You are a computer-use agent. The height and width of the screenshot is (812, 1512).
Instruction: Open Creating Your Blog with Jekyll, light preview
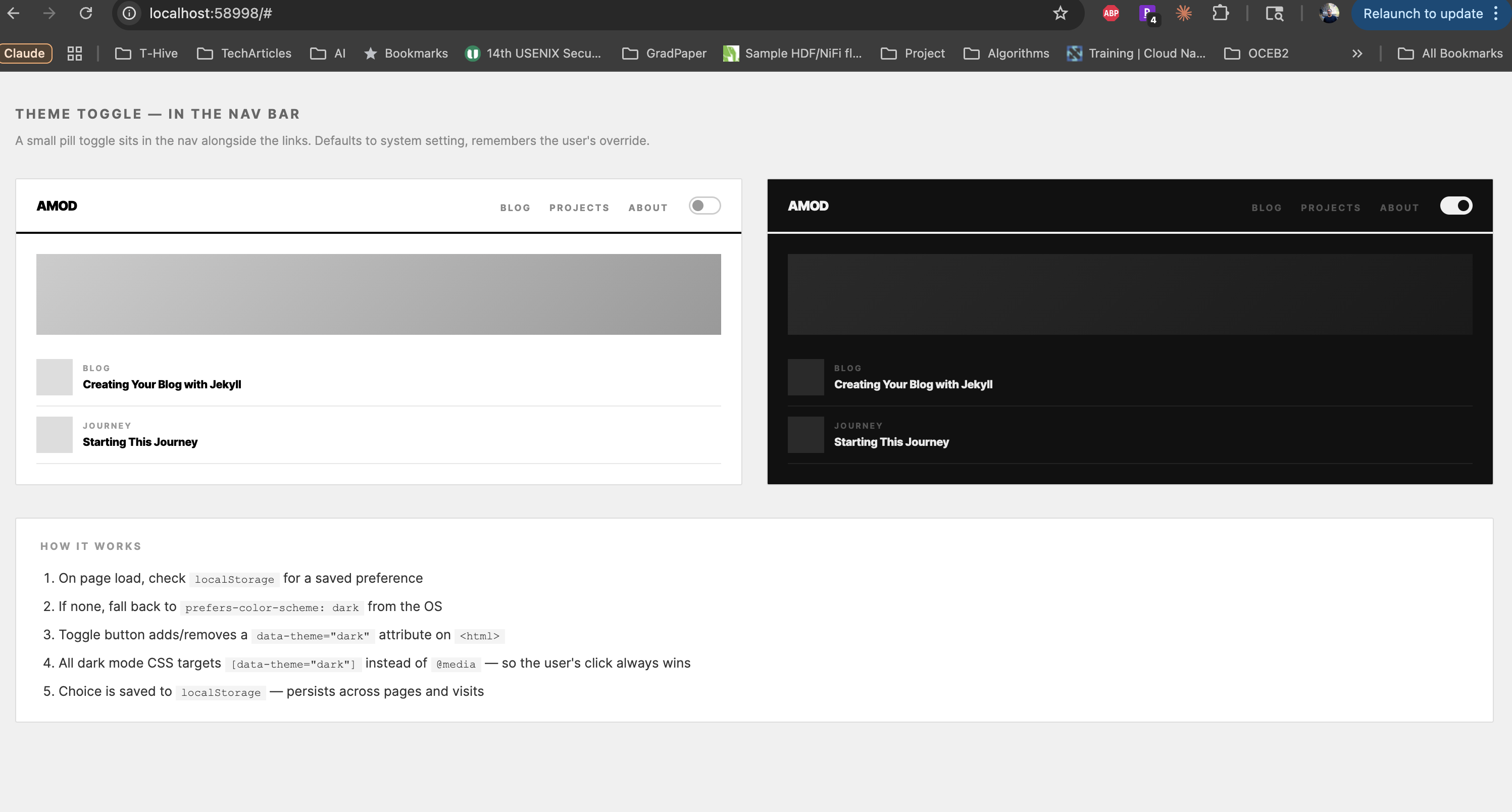(x=162, y=384)
